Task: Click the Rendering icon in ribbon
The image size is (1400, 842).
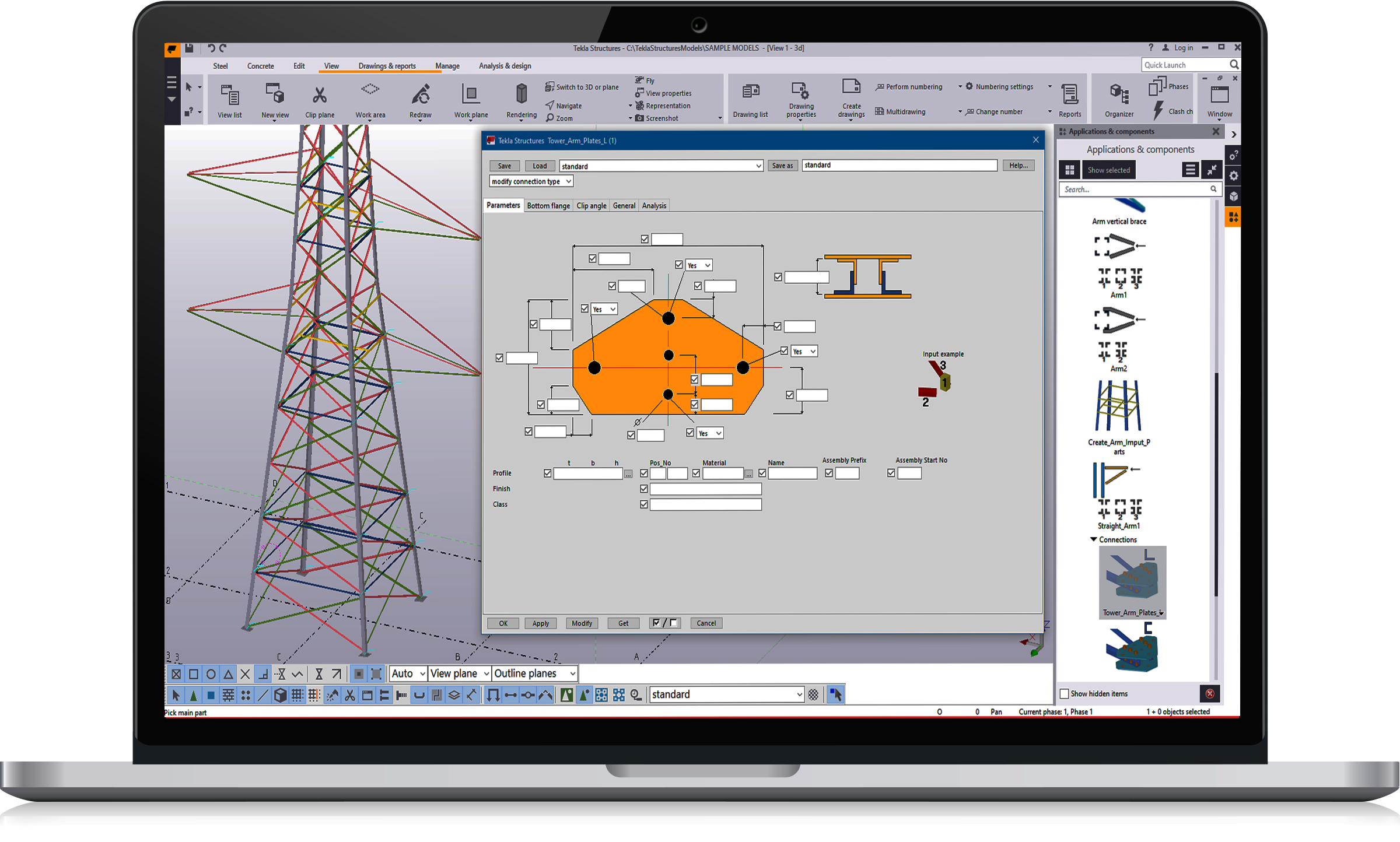Action: 521,94
